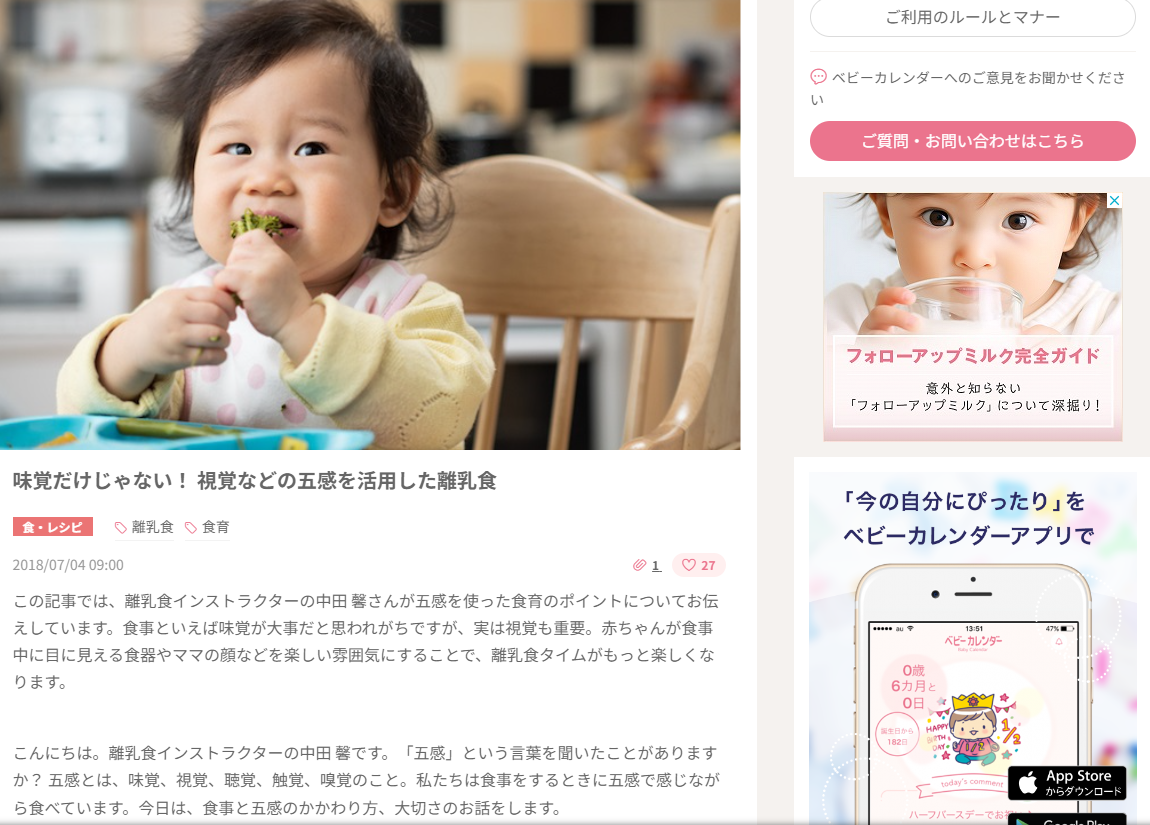Click the ベビーカレンダーアプリ promo banner heading
Image resolution: width=1150 pixels, height=825 pixels.
point(968,518)
